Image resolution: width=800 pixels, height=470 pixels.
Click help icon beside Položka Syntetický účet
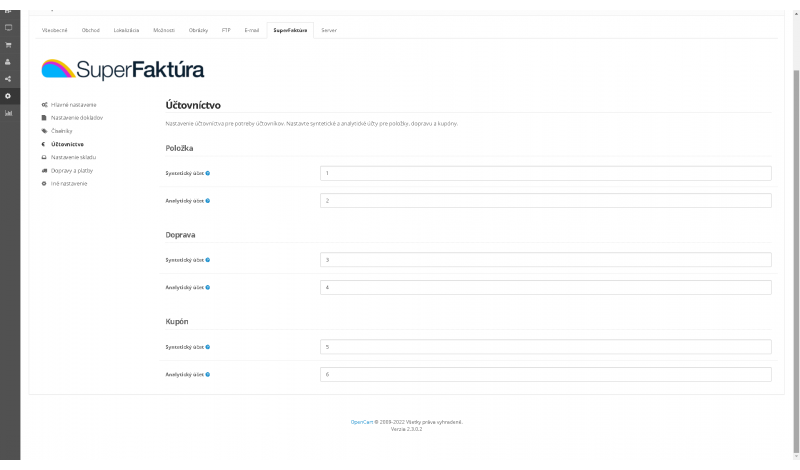(208, 173)
